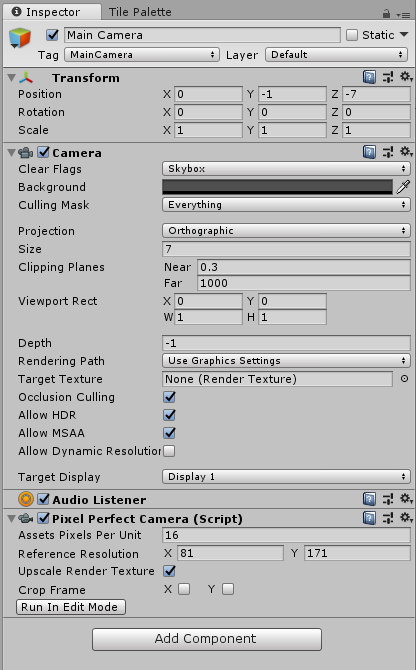Viewport: 416px width, 670px height.
Task: Disable Pixel Perfect Camera component checkbox
Action: click(x=43, y=518)
